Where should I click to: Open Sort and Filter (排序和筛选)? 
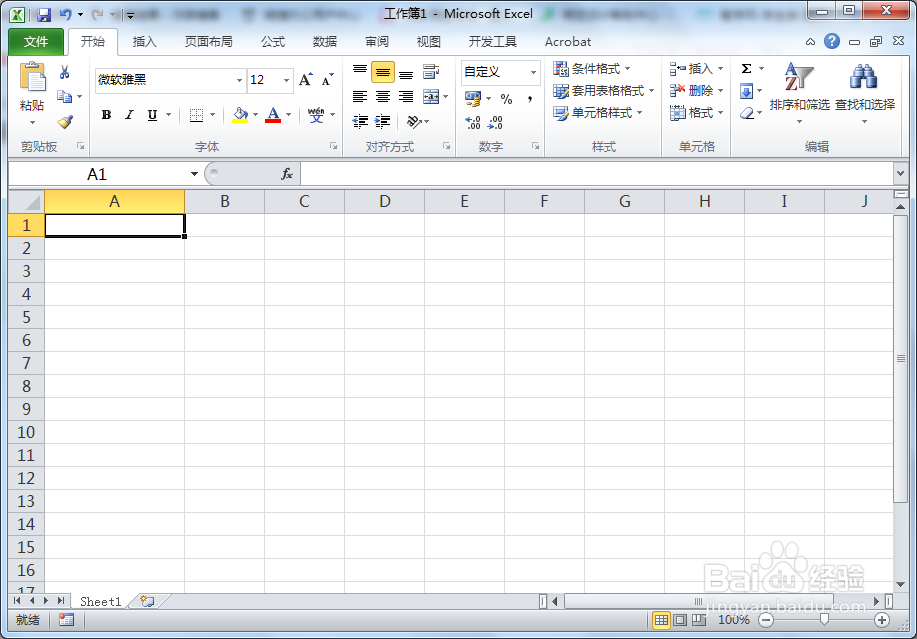(x=799, y=94)
